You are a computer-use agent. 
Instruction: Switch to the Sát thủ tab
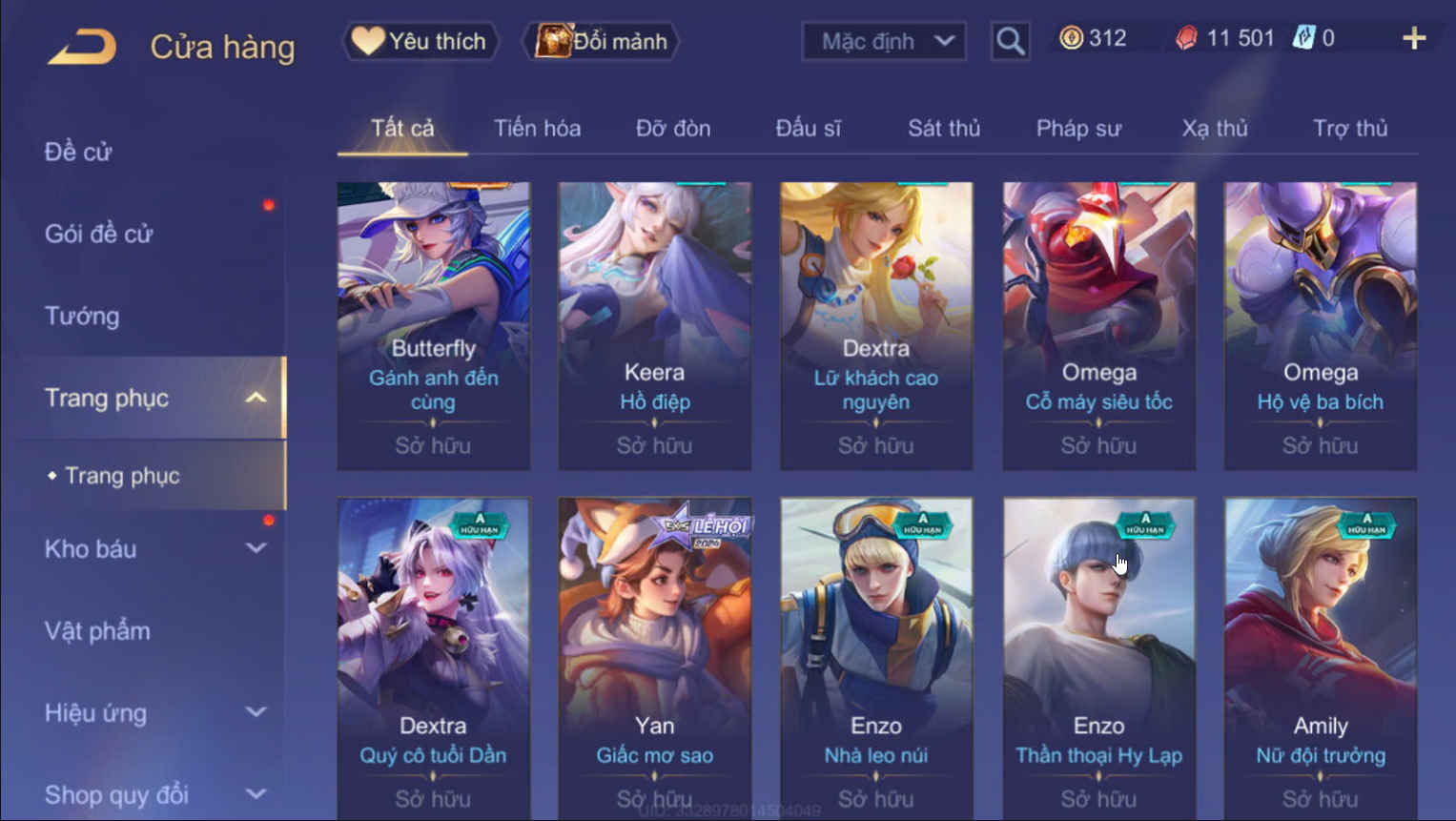944,128
